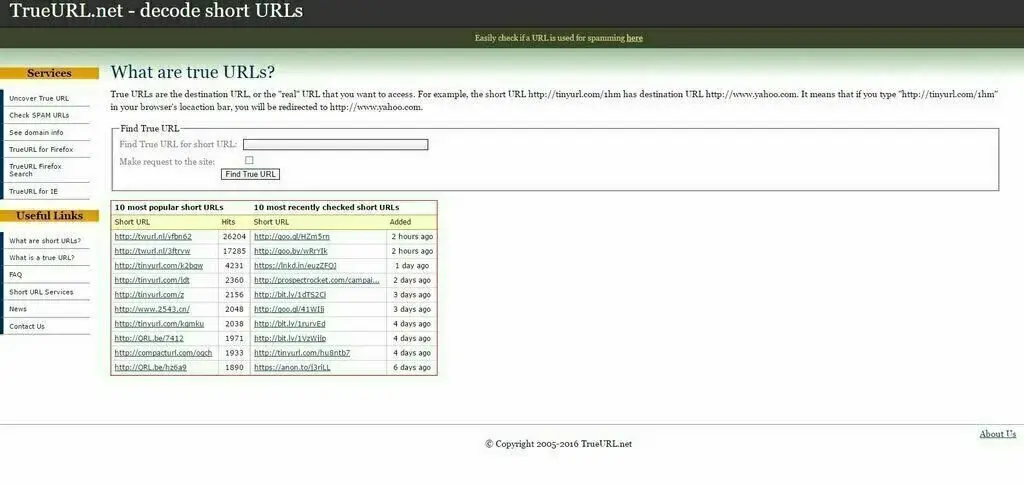Open the twurl.nl/yfbn62 popular link
The image size is (1024, 484).
coord(153,236)
